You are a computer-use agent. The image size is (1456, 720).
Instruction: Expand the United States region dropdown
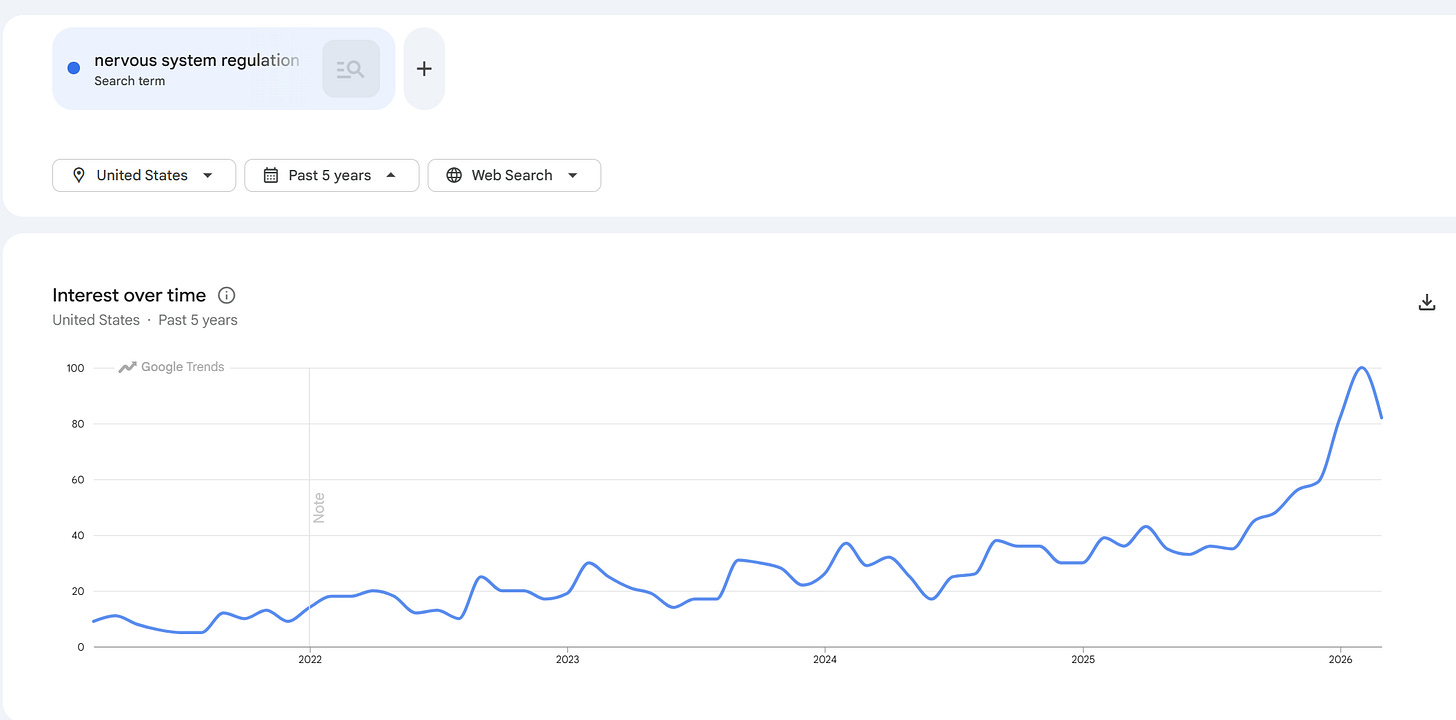point(144,175)
